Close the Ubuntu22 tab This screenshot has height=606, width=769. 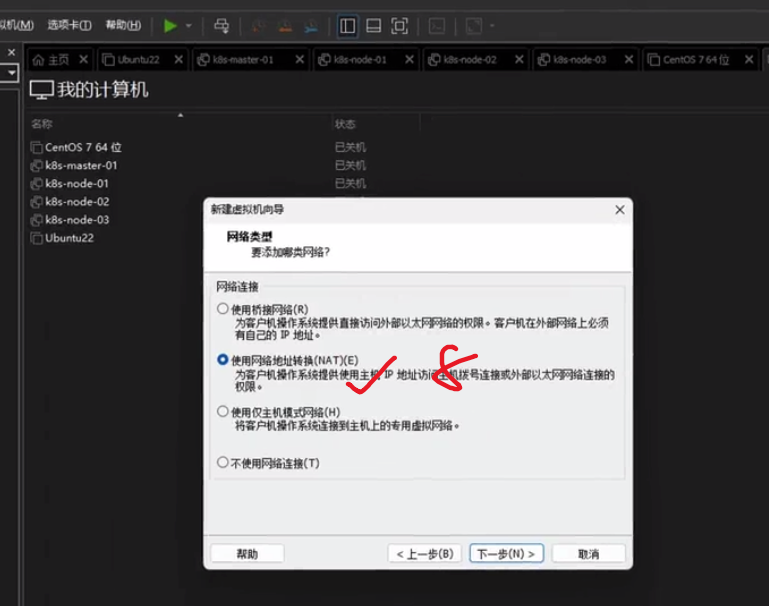pos(179,60)
